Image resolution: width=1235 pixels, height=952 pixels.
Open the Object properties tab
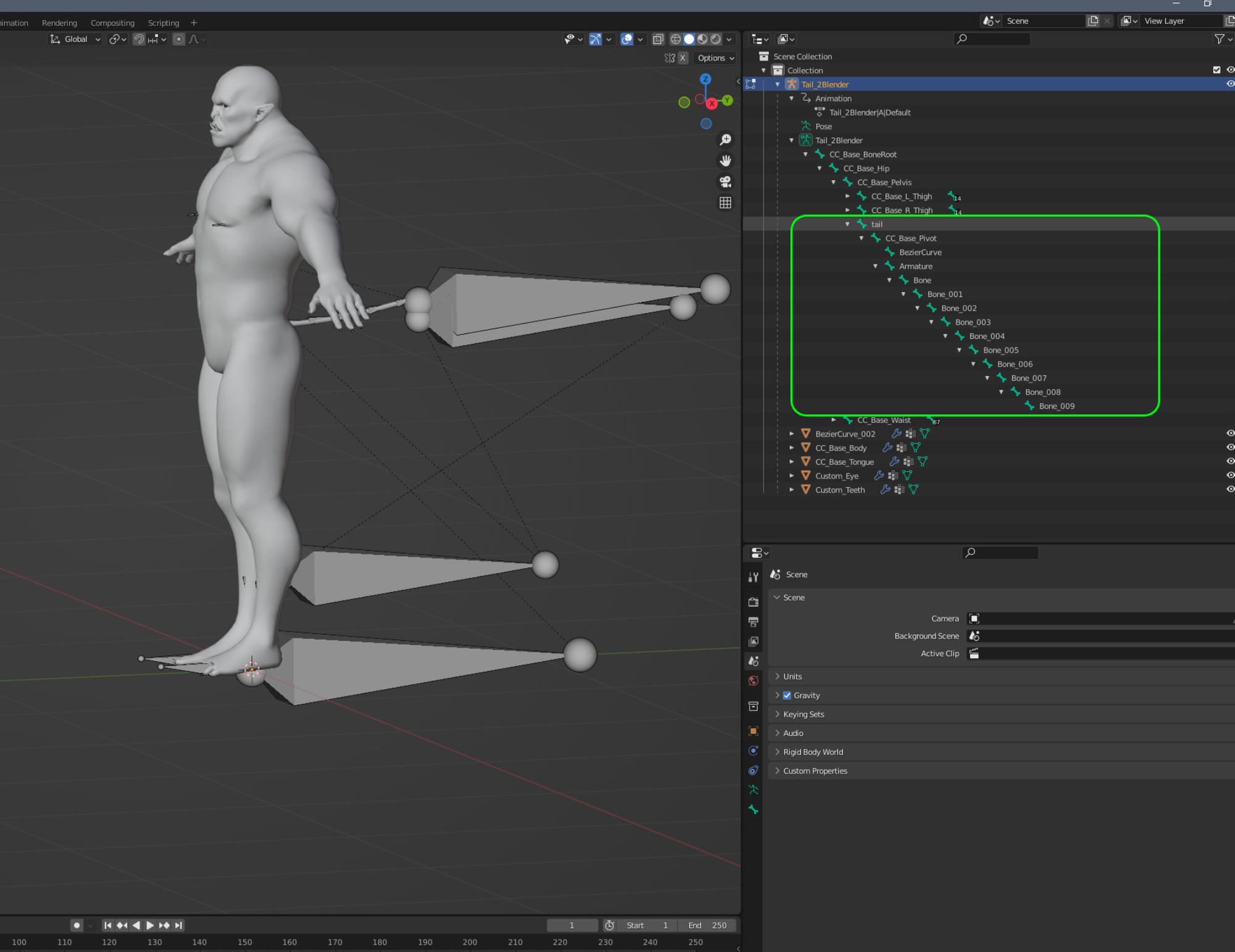pyautogui.click(x=753, y=731)
